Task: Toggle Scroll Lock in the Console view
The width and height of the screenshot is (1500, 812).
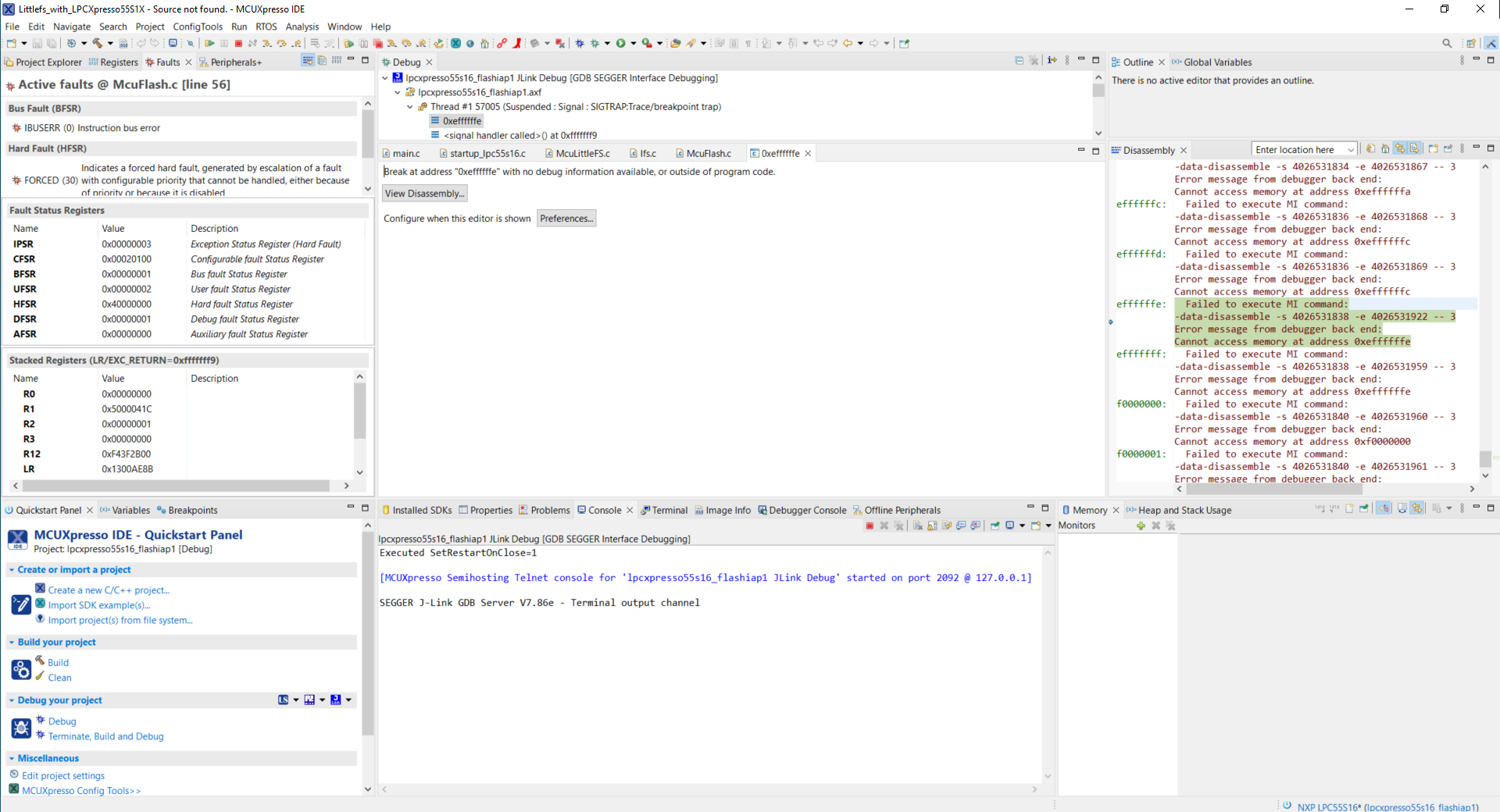Action: click(931, 525)
